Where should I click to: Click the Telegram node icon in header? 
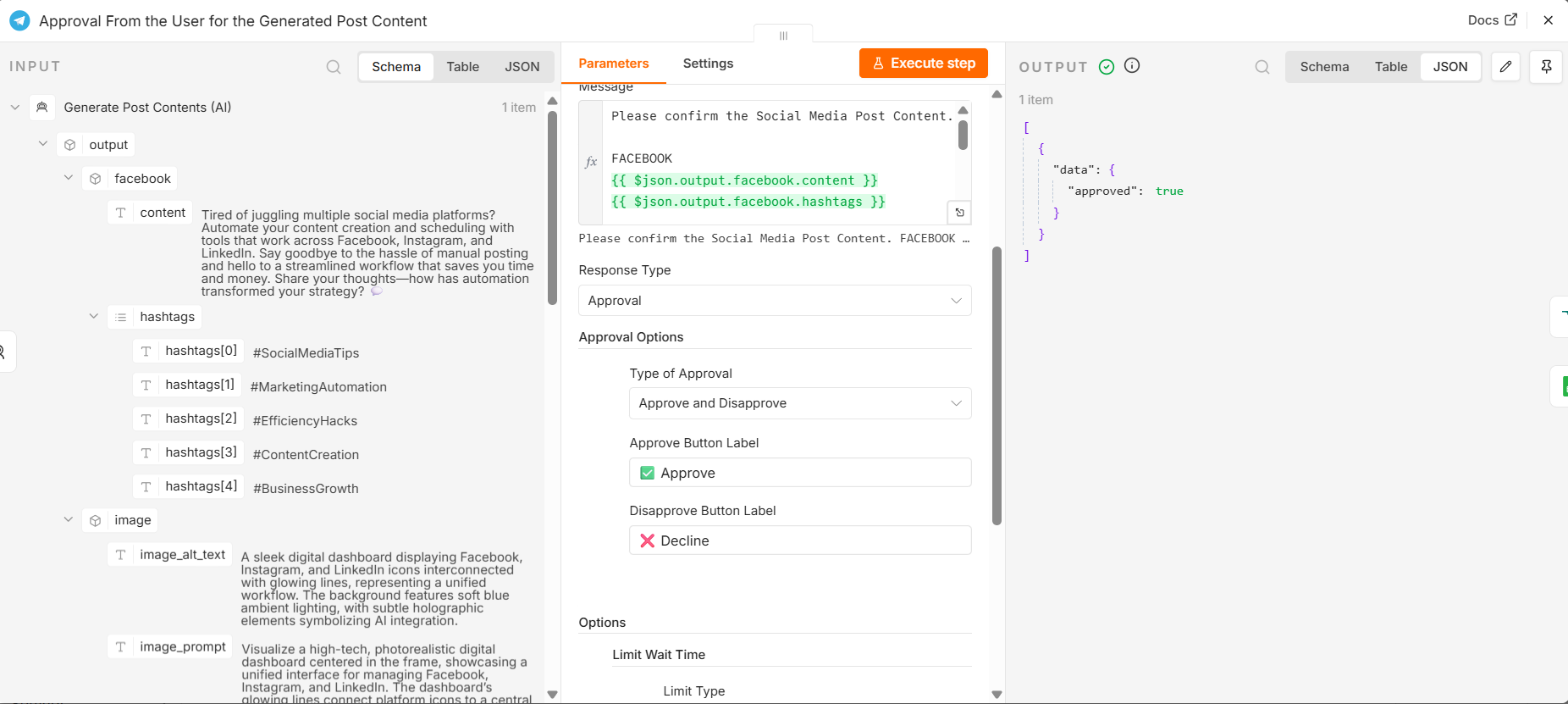pyautogui.click(x=19, y=20)
